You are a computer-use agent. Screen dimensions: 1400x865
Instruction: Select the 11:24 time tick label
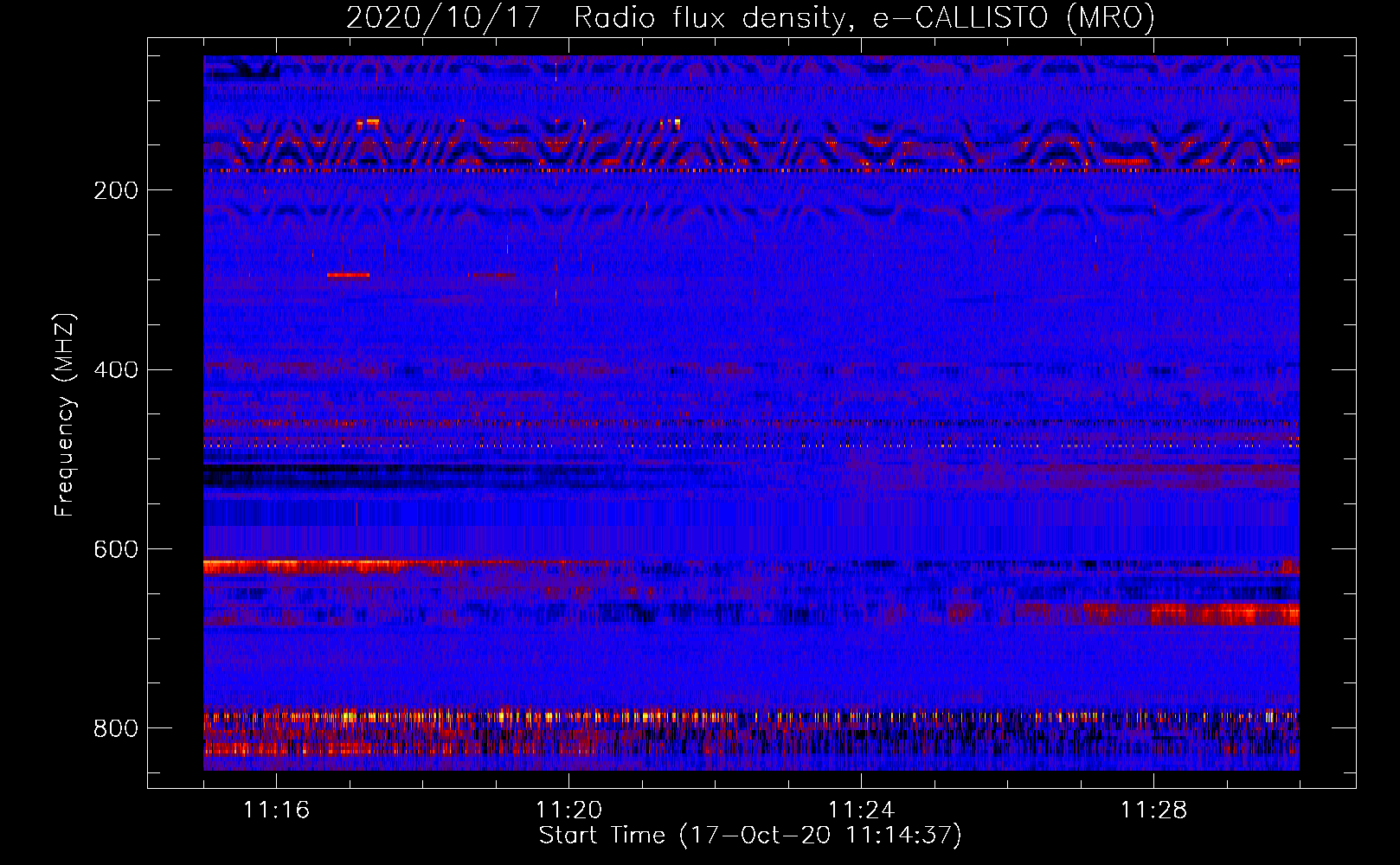tap(862, 810)
